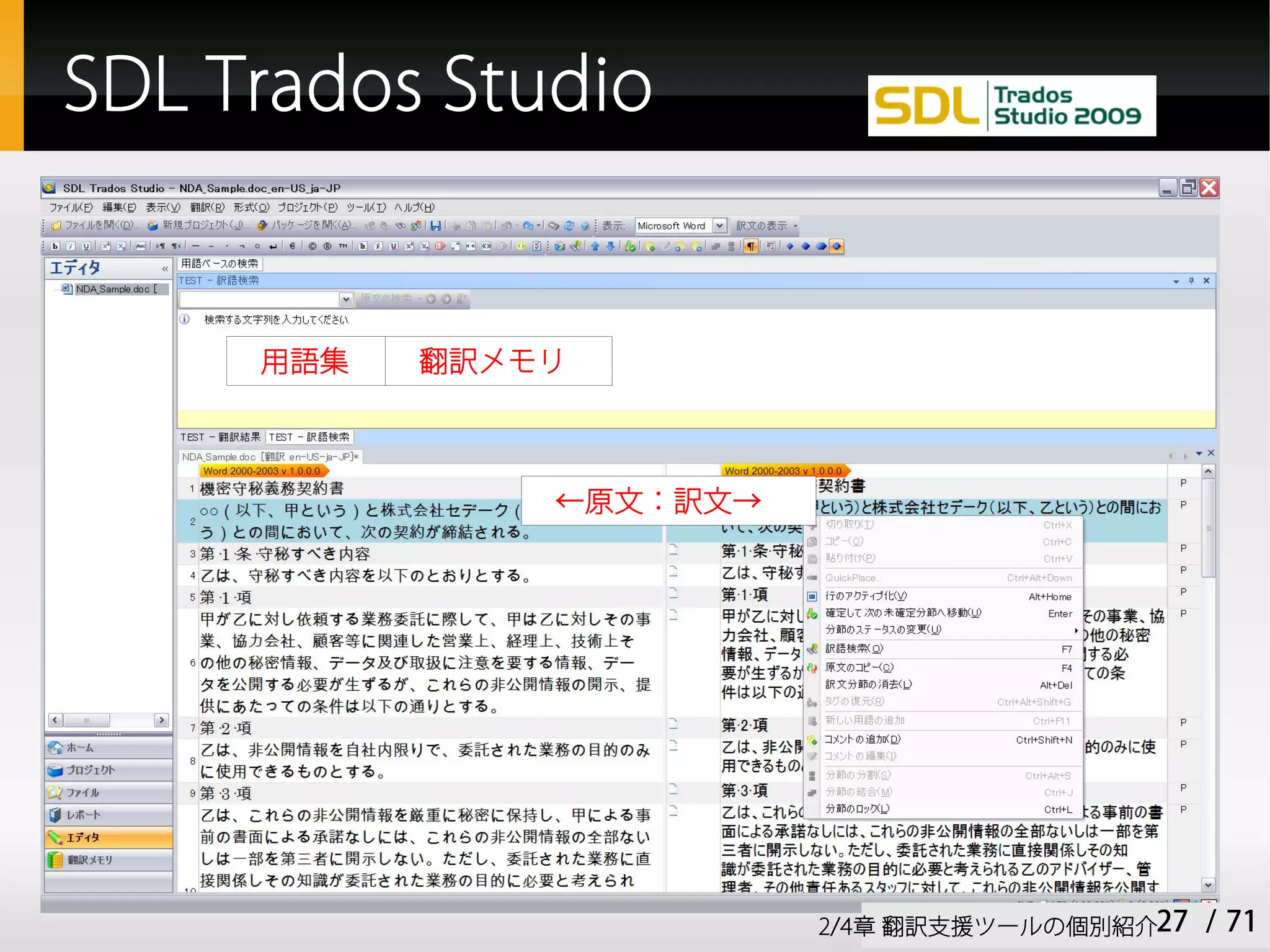Click source segment 1 機密守秘義務契約書

272,489
